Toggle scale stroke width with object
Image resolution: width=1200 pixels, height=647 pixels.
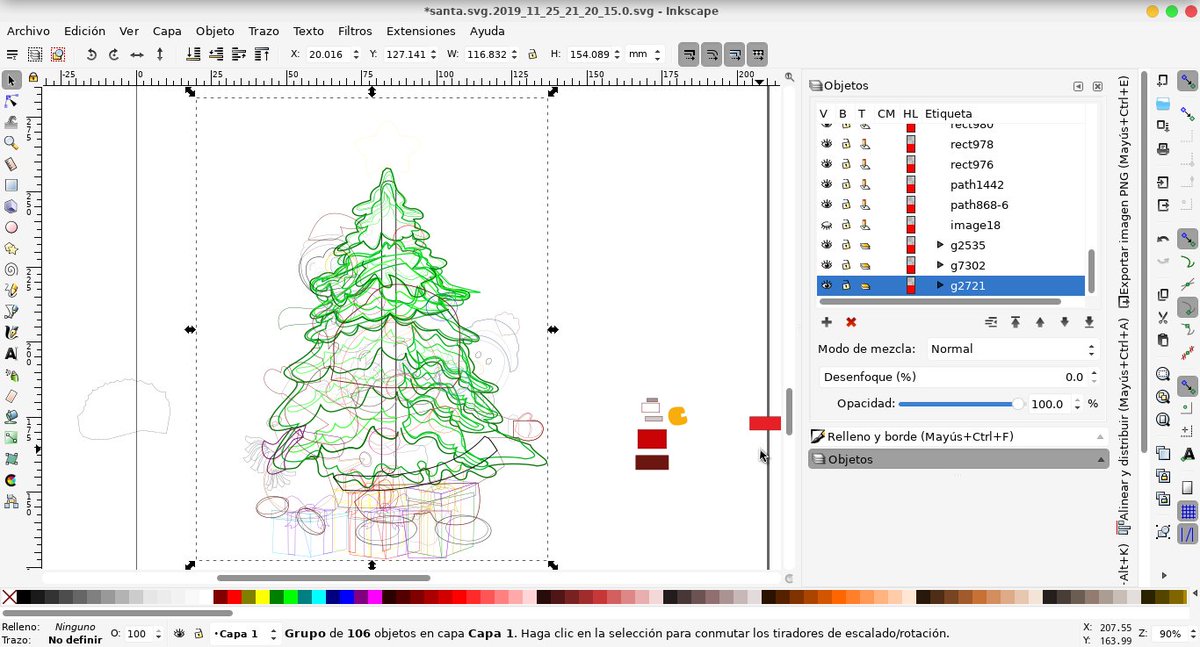[689, 54]
